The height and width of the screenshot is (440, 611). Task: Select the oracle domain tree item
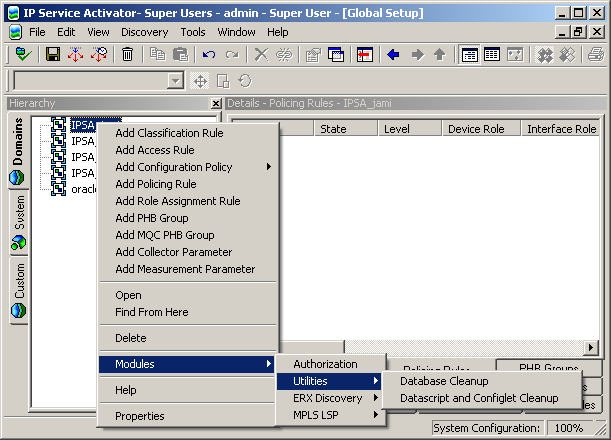click(x=82, y=189)
